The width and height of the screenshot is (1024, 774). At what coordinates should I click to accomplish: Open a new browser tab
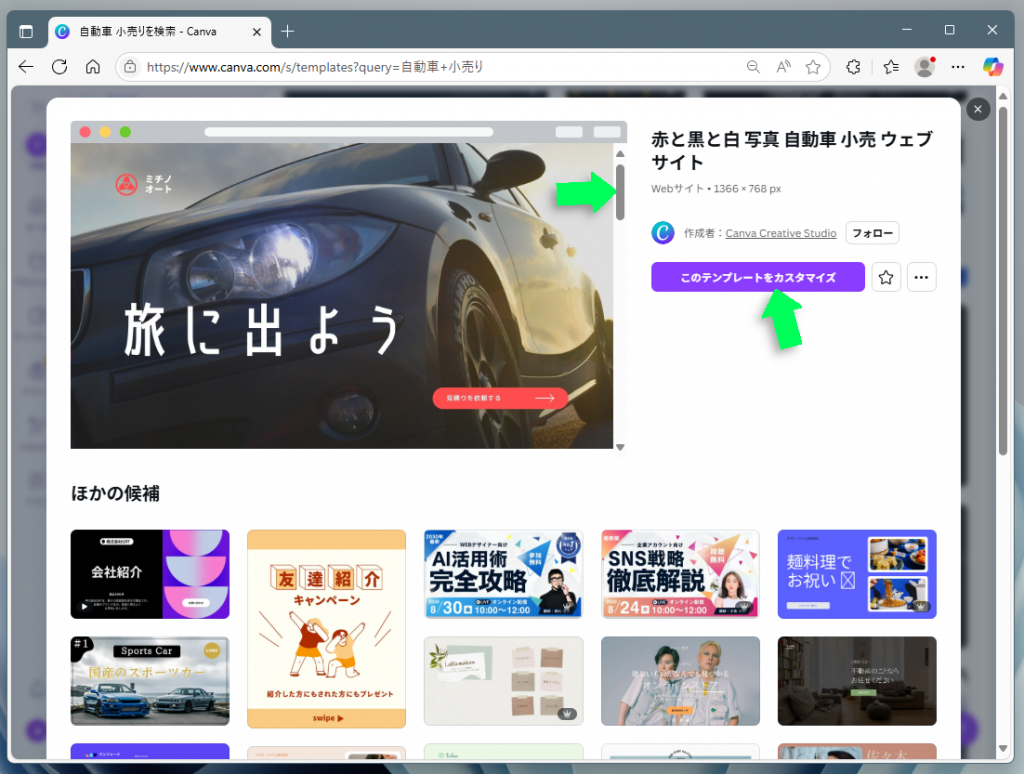coord(287,31)
